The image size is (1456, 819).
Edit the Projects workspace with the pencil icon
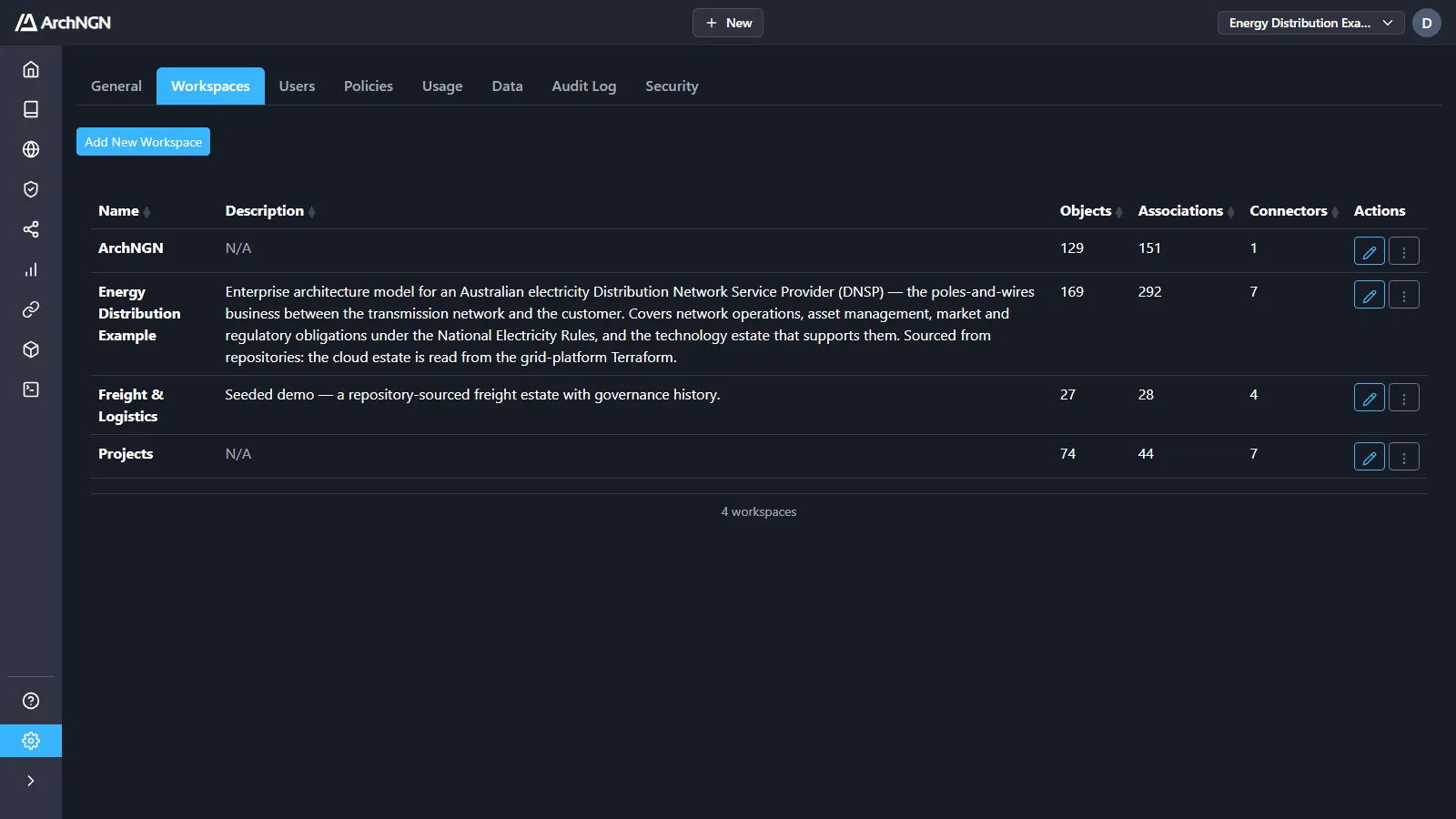1370,457
